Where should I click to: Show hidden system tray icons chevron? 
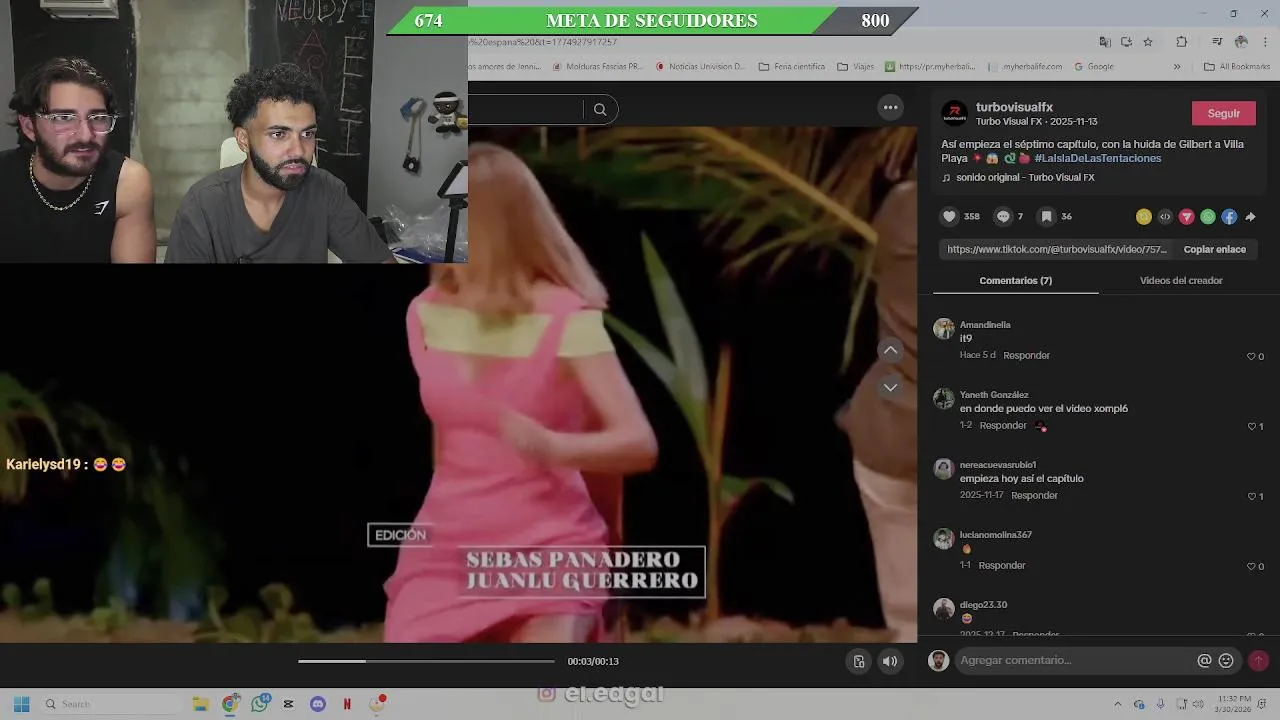point(1117,704)
